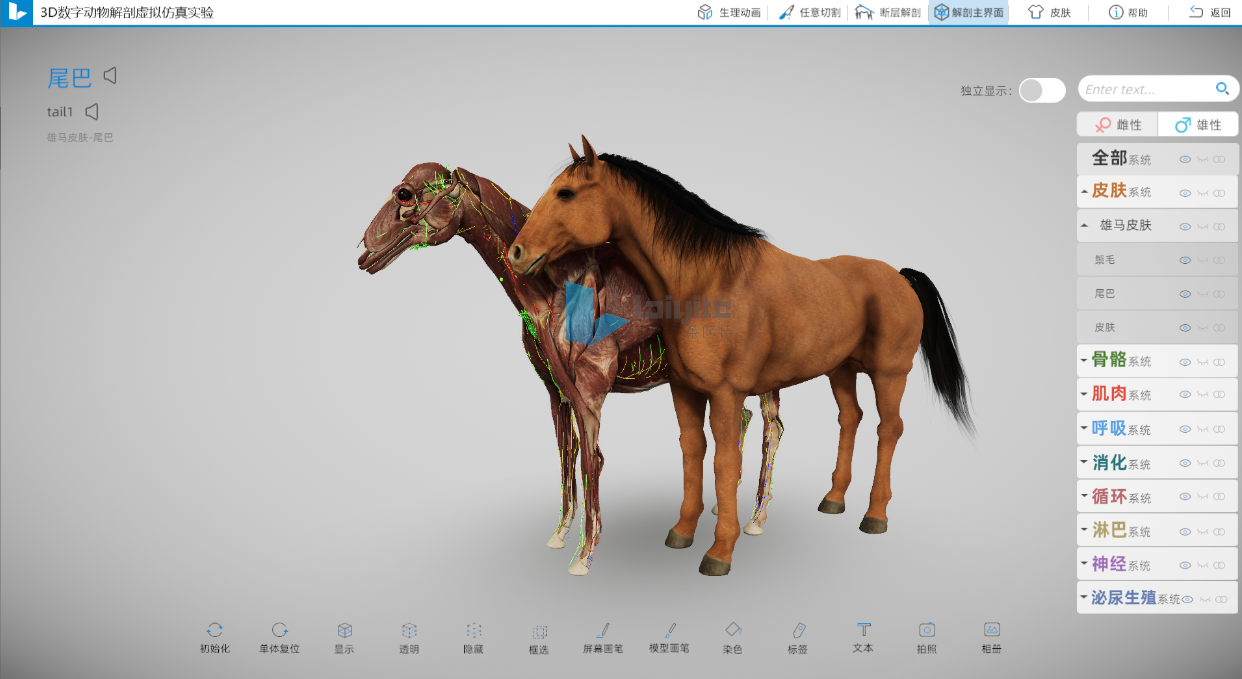1242x679 pixels.
Task: Click the eye icon for 鬃毛
Action: point(1185,260)
